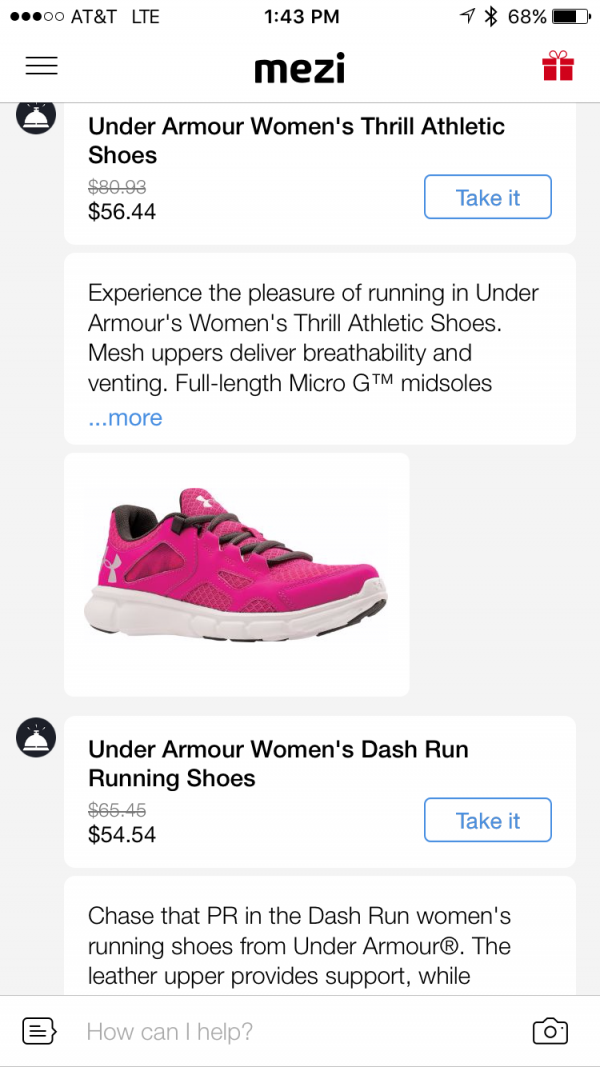This screenshot has width=600, height=1067.
Task: Tap the location arrow status icon
Action: (x=466, y=16)
